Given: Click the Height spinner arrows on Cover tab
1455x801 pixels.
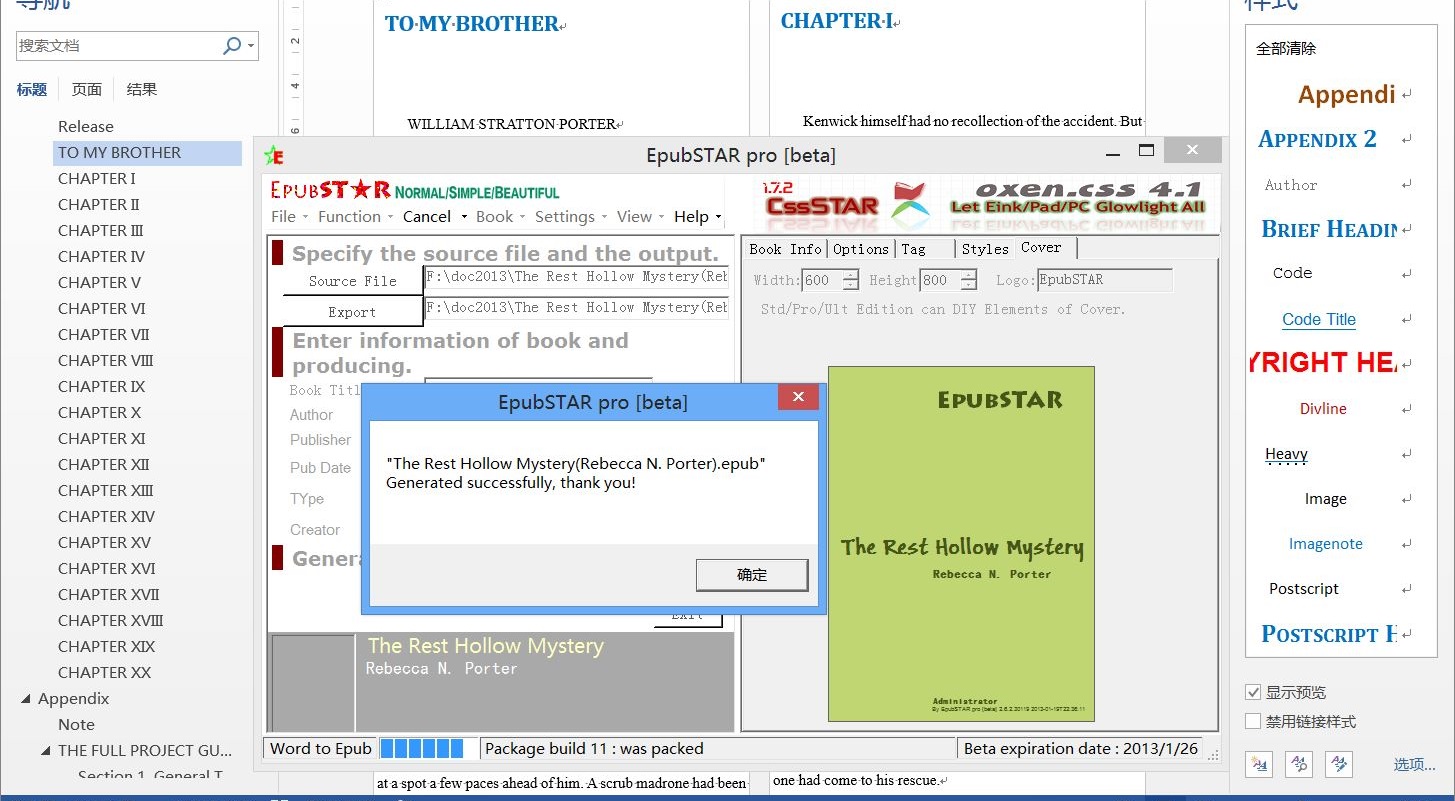Looking at the screenshot, I should pos(968,280).
